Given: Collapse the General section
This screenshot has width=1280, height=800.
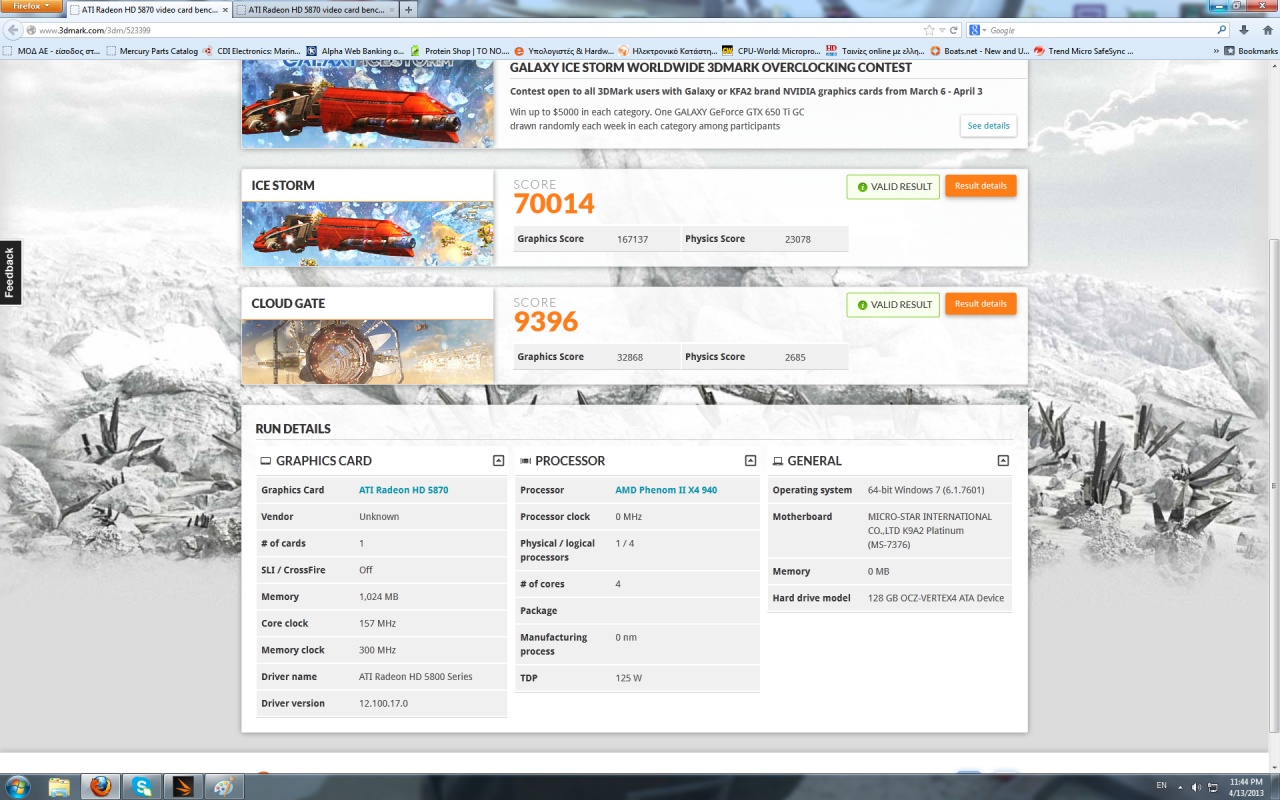Looking at the screenshot, I should coord(1003,461).
